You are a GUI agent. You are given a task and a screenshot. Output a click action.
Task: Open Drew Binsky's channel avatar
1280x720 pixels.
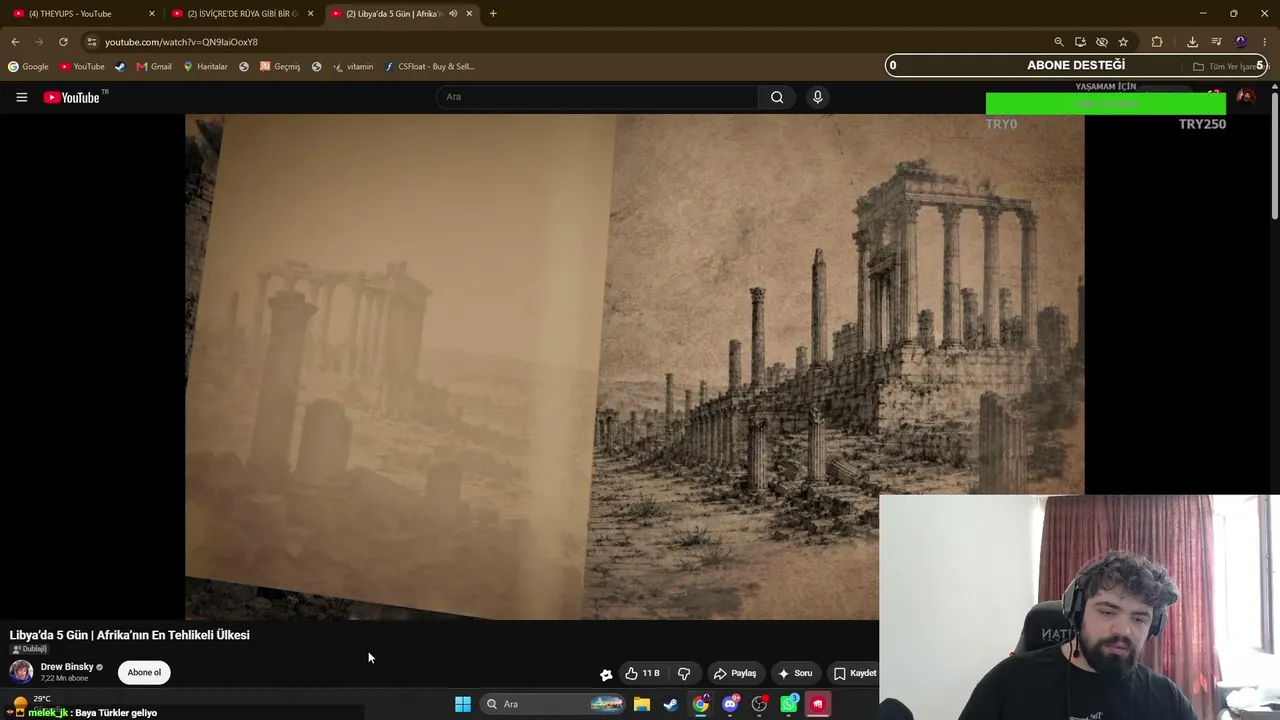tap(21, 672)
